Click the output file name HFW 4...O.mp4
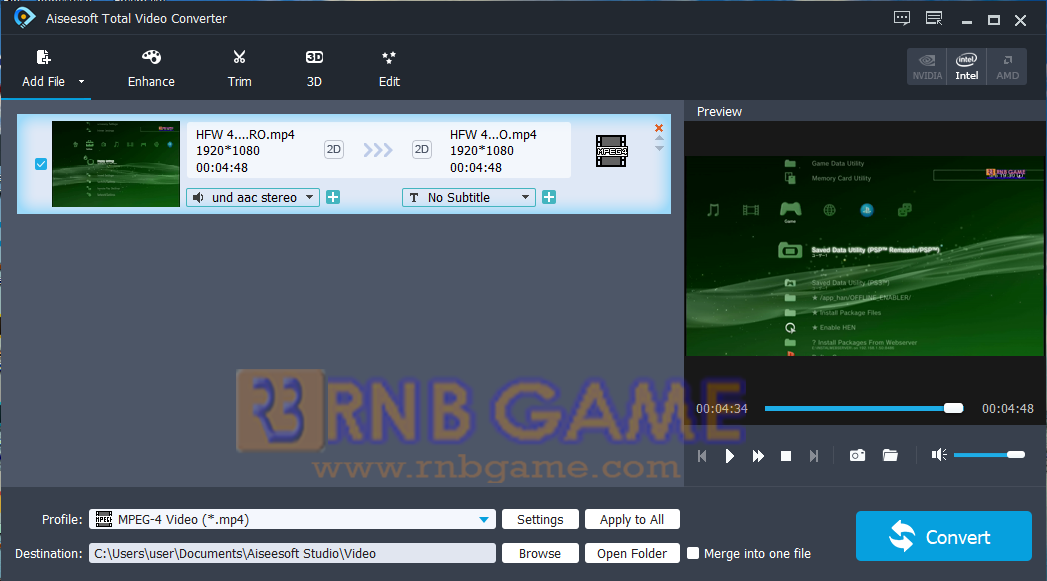This screenshot has width=1047, height=581. (493, 134)
